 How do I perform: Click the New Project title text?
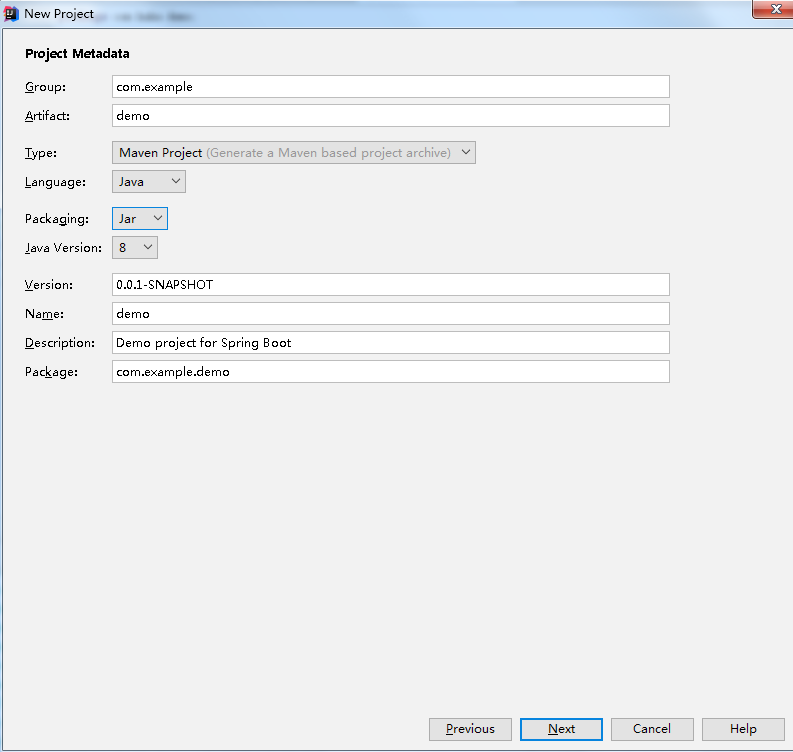point(59,14)
